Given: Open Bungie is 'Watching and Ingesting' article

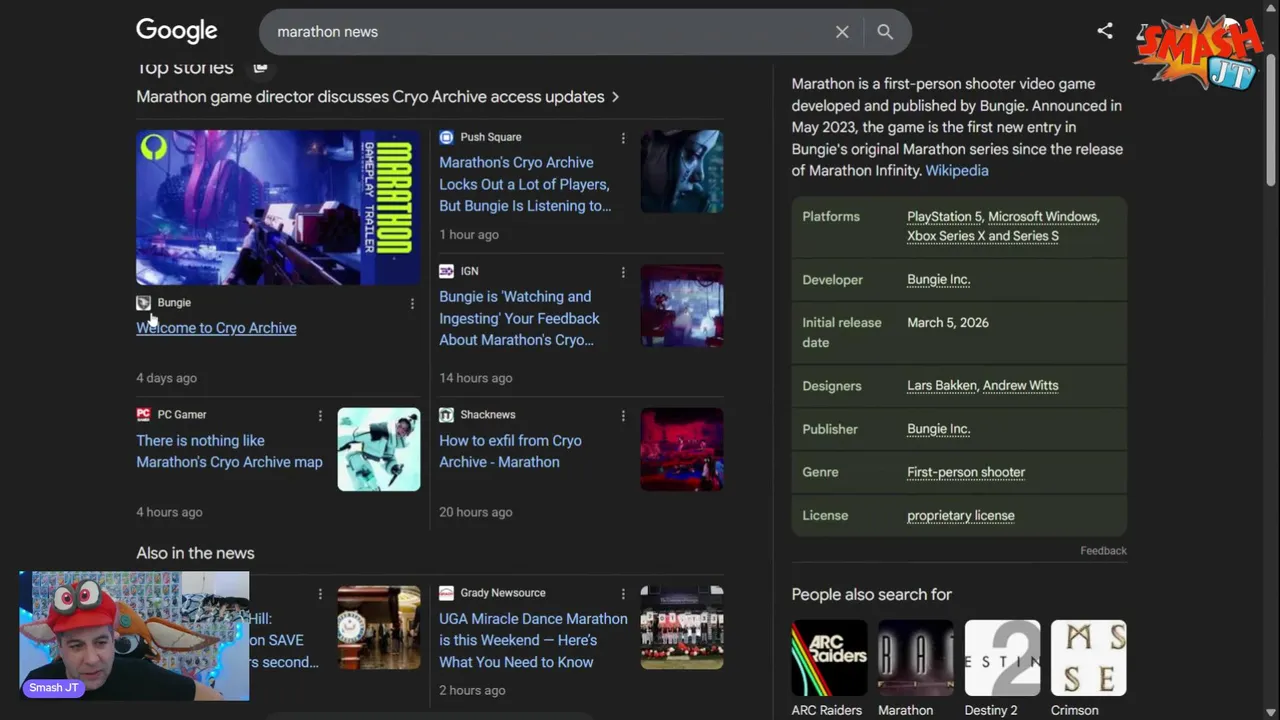Looking at the screenshot, I should (x=519, y=318).
